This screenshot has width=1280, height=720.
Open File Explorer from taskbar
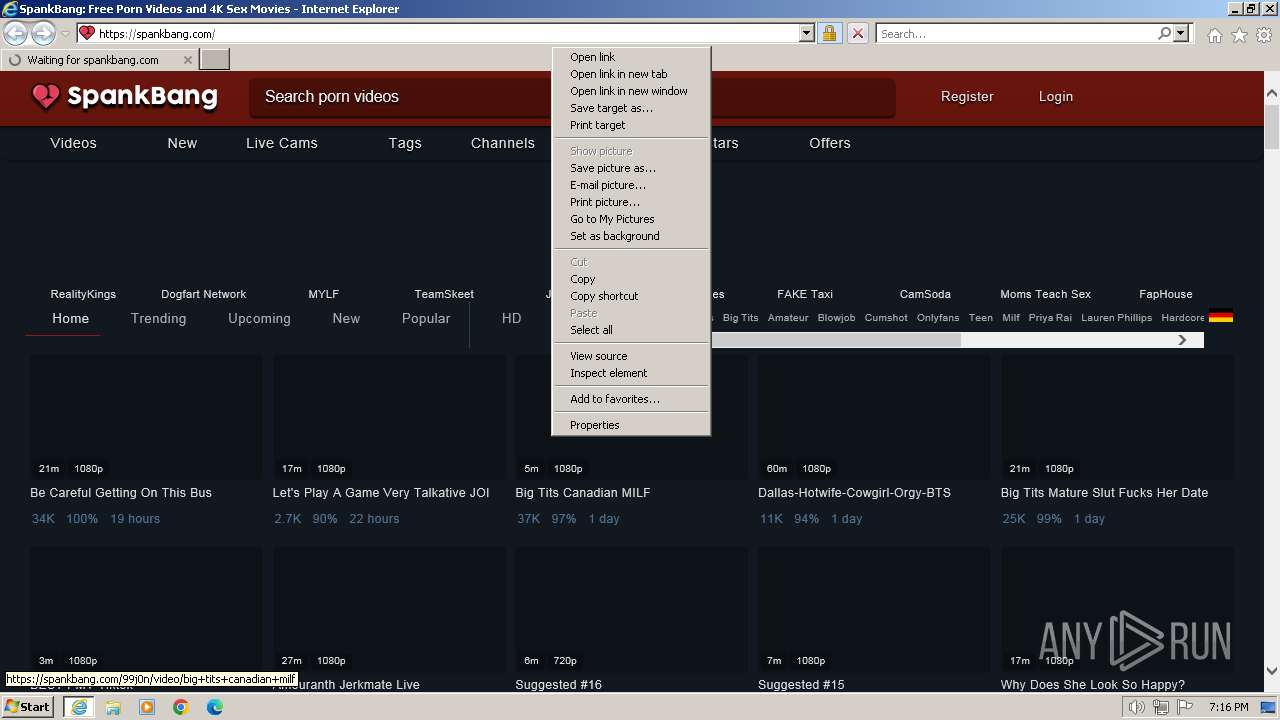click(x=113, y=707)
